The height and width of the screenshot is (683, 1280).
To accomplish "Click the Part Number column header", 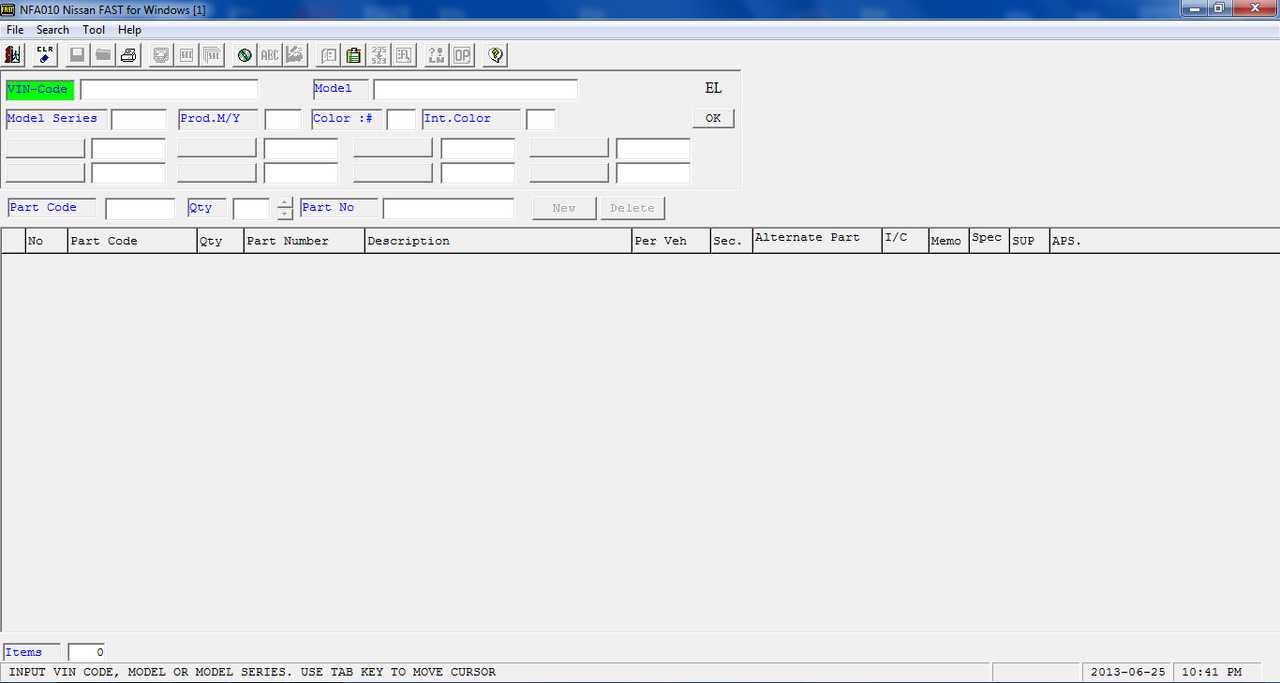I will [x=304, y=241].
